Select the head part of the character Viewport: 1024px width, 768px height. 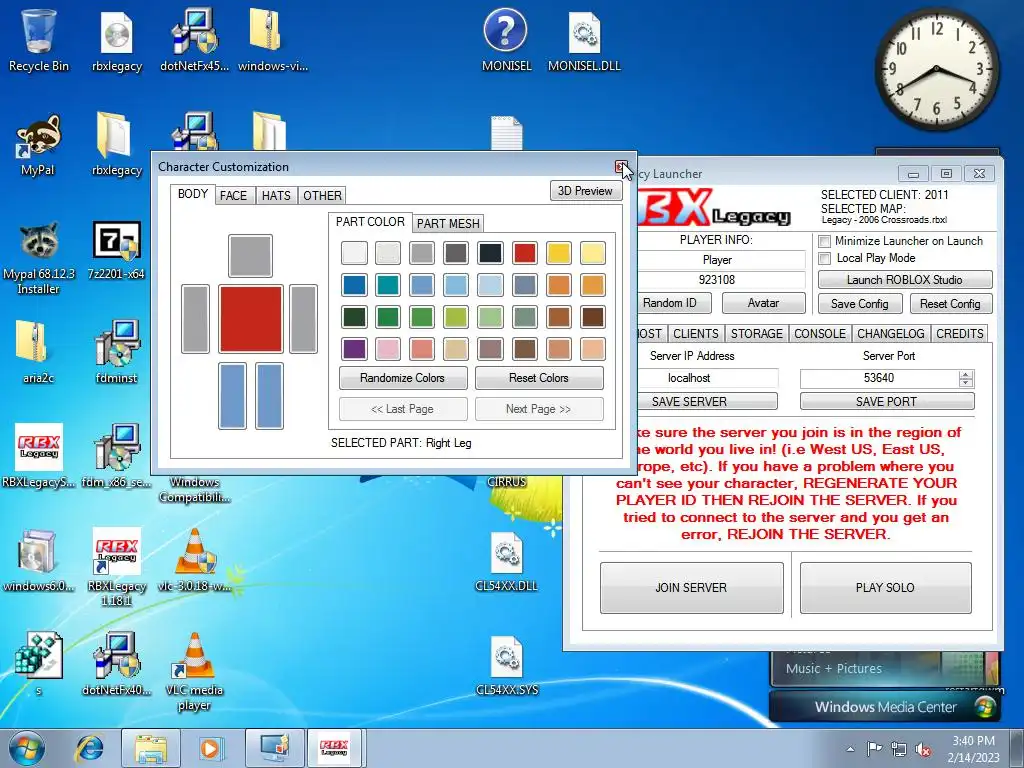click(x=250, y=256)
